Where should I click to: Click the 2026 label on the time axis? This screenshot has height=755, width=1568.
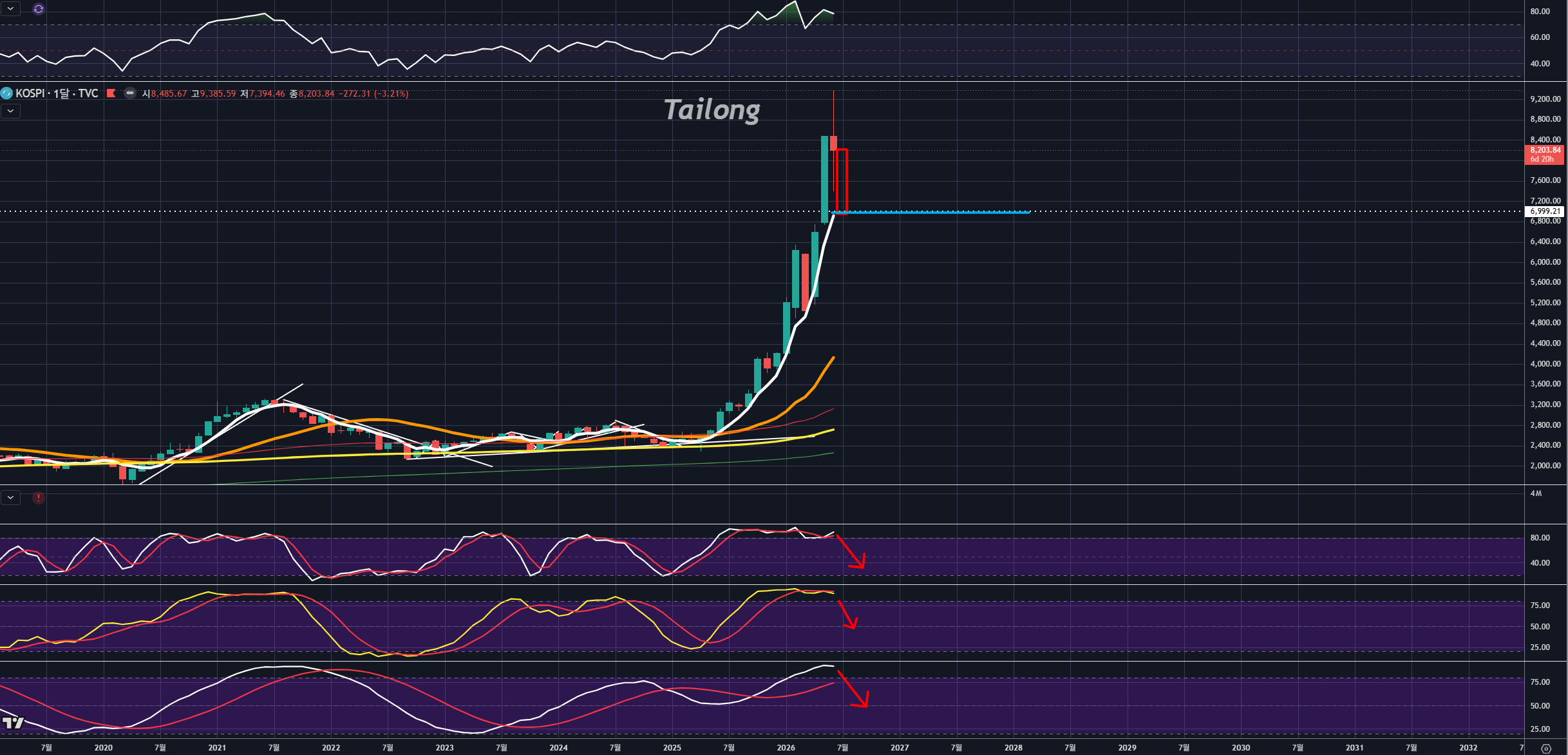click(786, 748)
